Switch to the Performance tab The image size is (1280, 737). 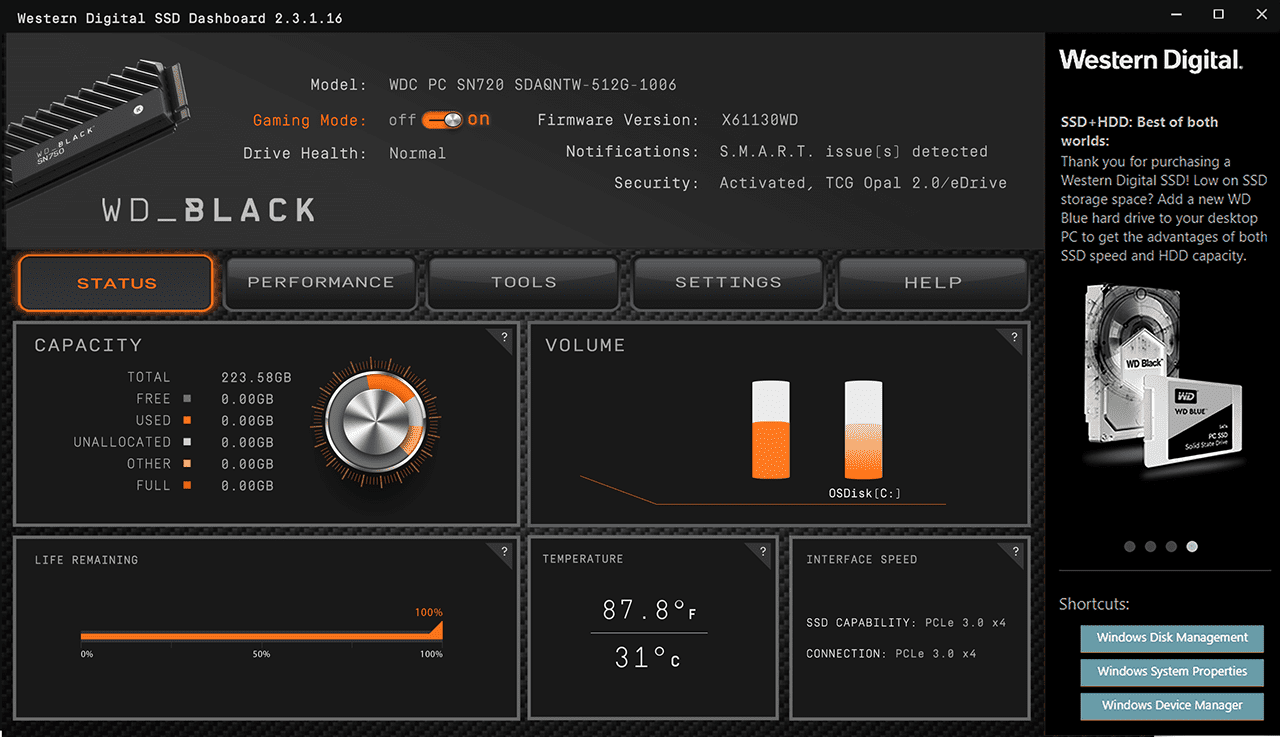(x=321, y=283)
